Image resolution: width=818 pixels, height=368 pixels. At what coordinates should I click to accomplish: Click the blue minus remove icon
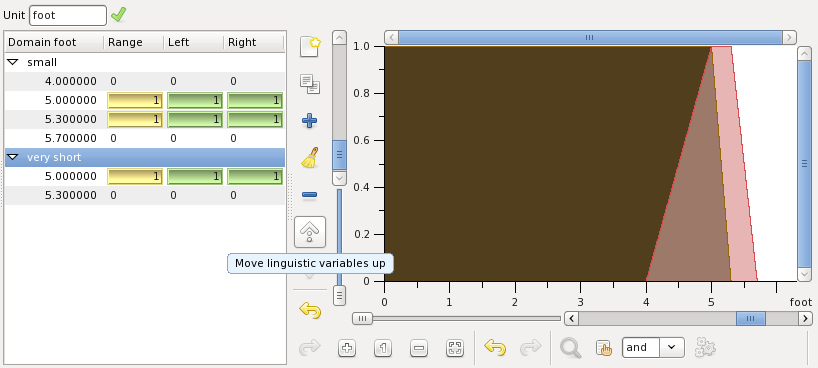pyautogui.click(x=309, y=195)
